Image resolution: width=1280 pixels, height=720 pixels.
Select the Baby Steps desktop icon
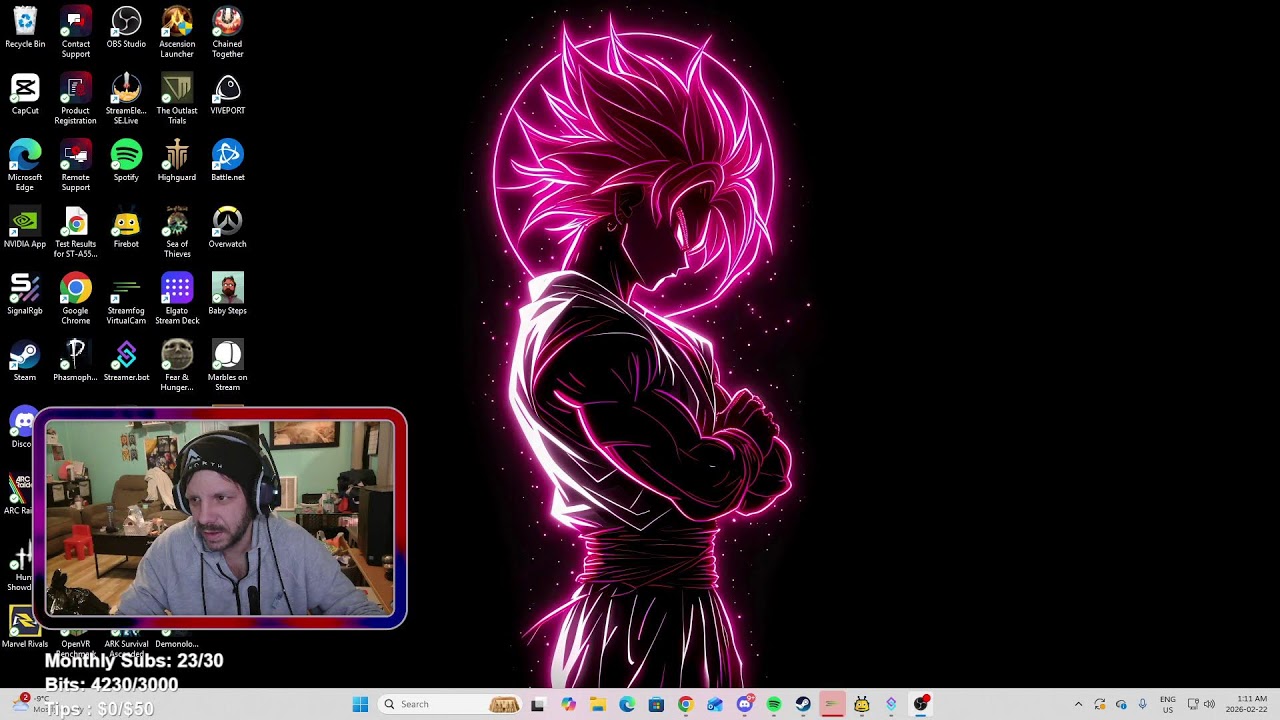pos(227,294)
